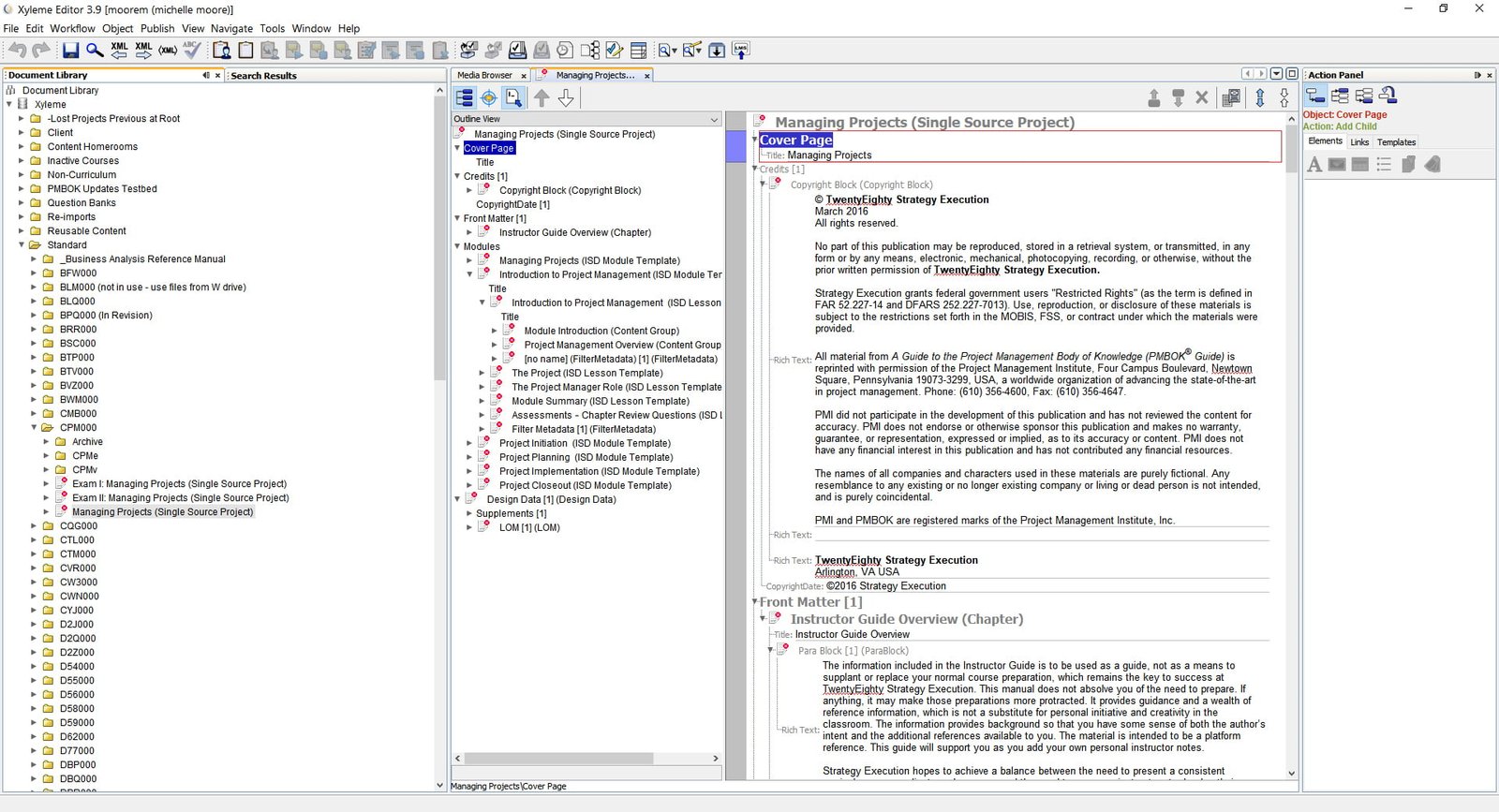
Task: Click the move down arrow in outline toolbar
Action: click(566, 97)
